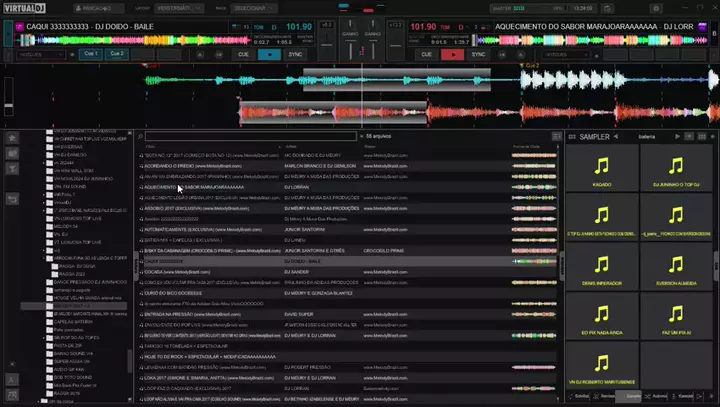Image resolution: width=720 pixels, height=407 pixels.
Task: Switch to the Sampler tab at bottom
Action: [x=630, y=396]
